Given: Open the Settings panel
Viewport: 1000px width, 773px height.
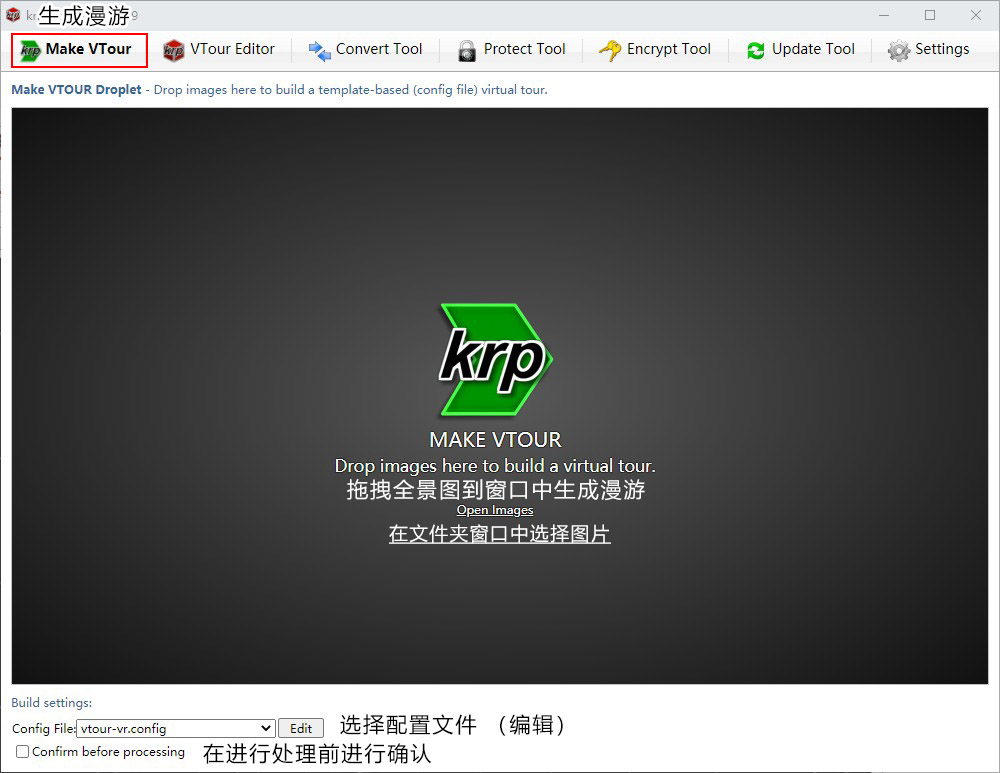Looking at the screenshot, I should coord(930,49).
